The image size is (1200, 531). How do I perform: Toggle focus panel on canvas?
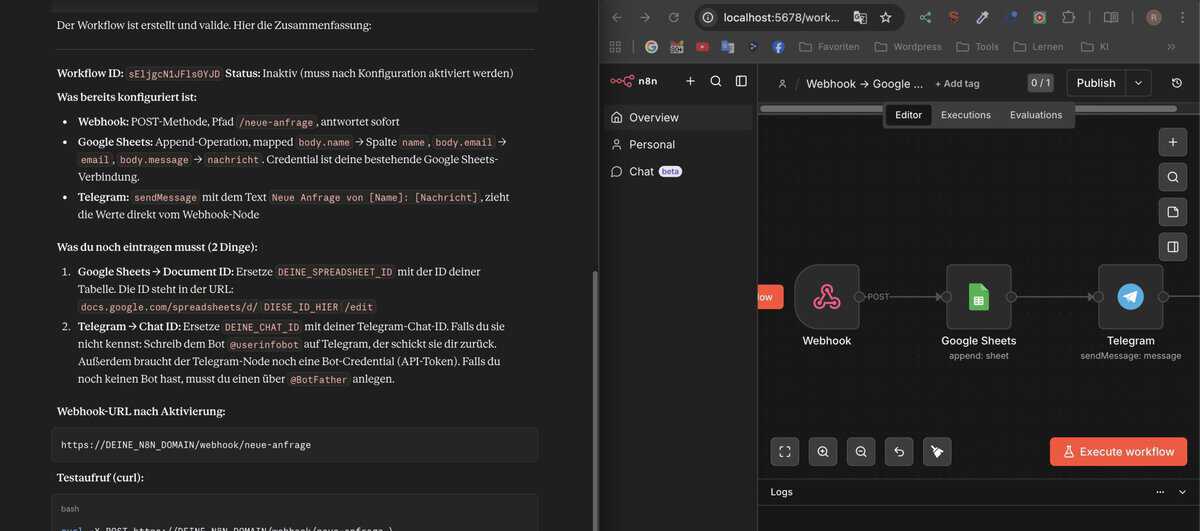pos(1173,247)
